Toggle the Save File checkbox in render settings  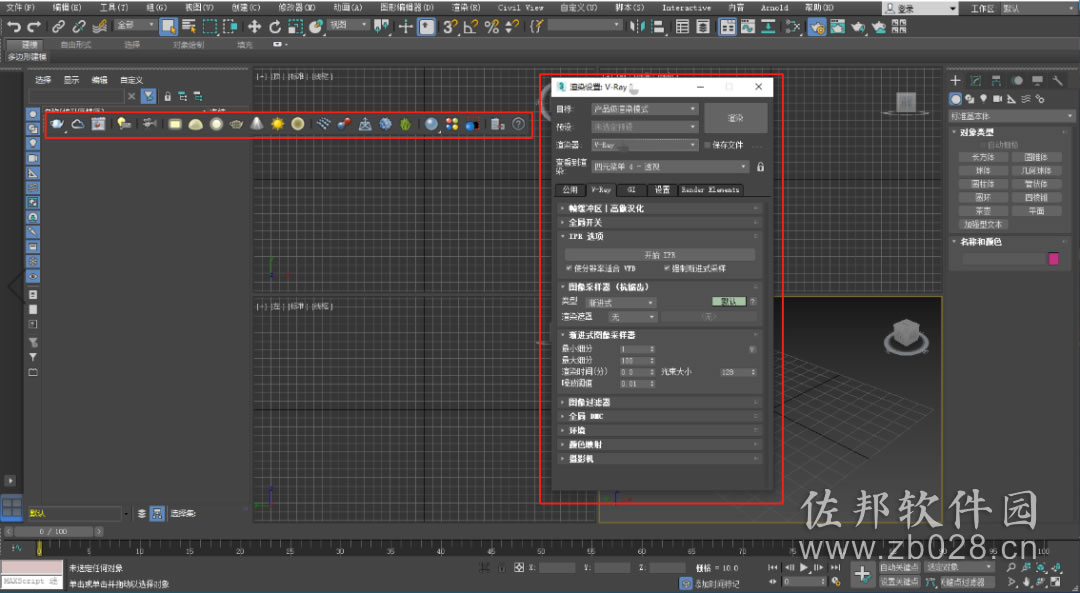[x=707, y=145]
